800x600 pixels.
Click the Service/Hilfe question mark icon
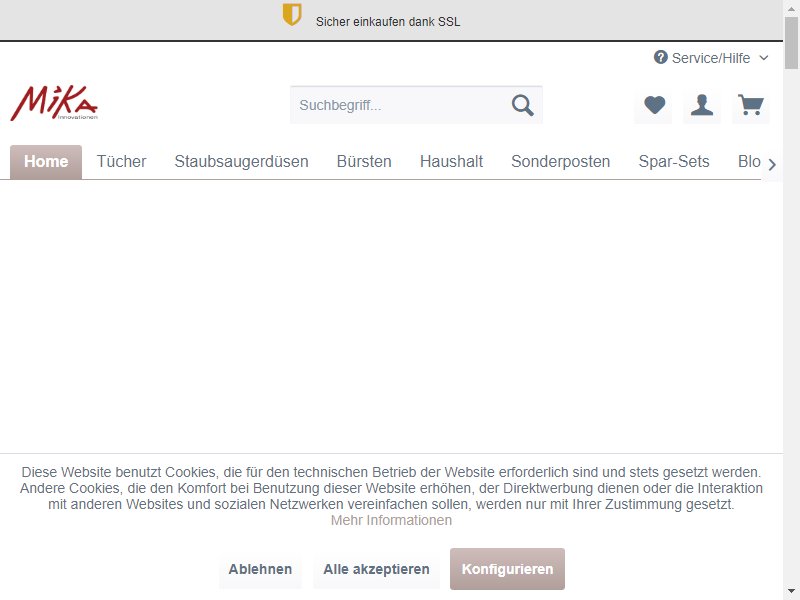pyautogui.click(x=661, y=57)
